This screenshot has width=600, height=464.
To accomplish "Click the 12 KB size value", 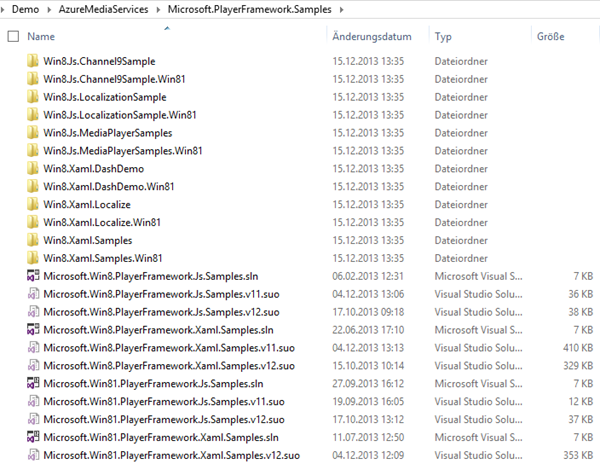I will [581, 402].
